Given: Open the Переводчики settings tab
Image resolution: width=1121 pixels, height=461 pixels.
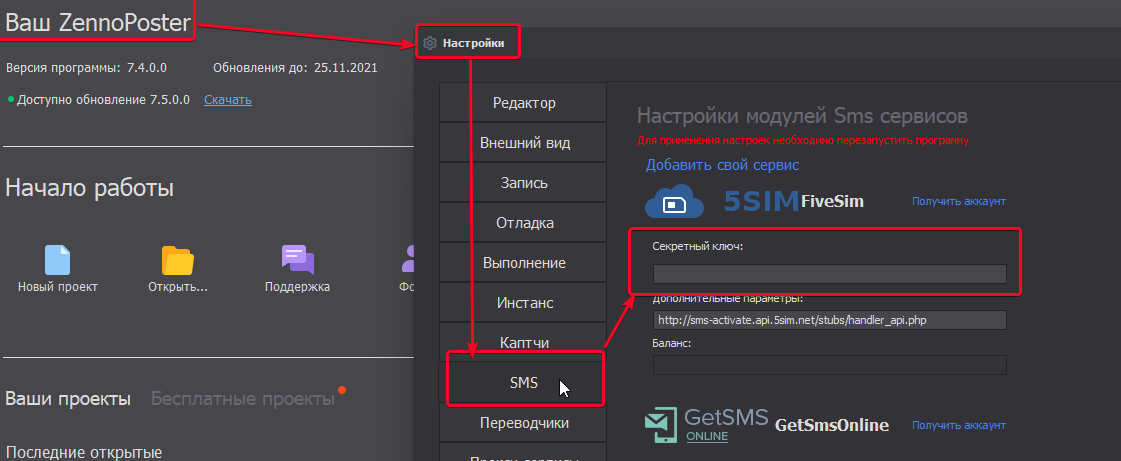Looking at the screenshot, I should (523, 423).
